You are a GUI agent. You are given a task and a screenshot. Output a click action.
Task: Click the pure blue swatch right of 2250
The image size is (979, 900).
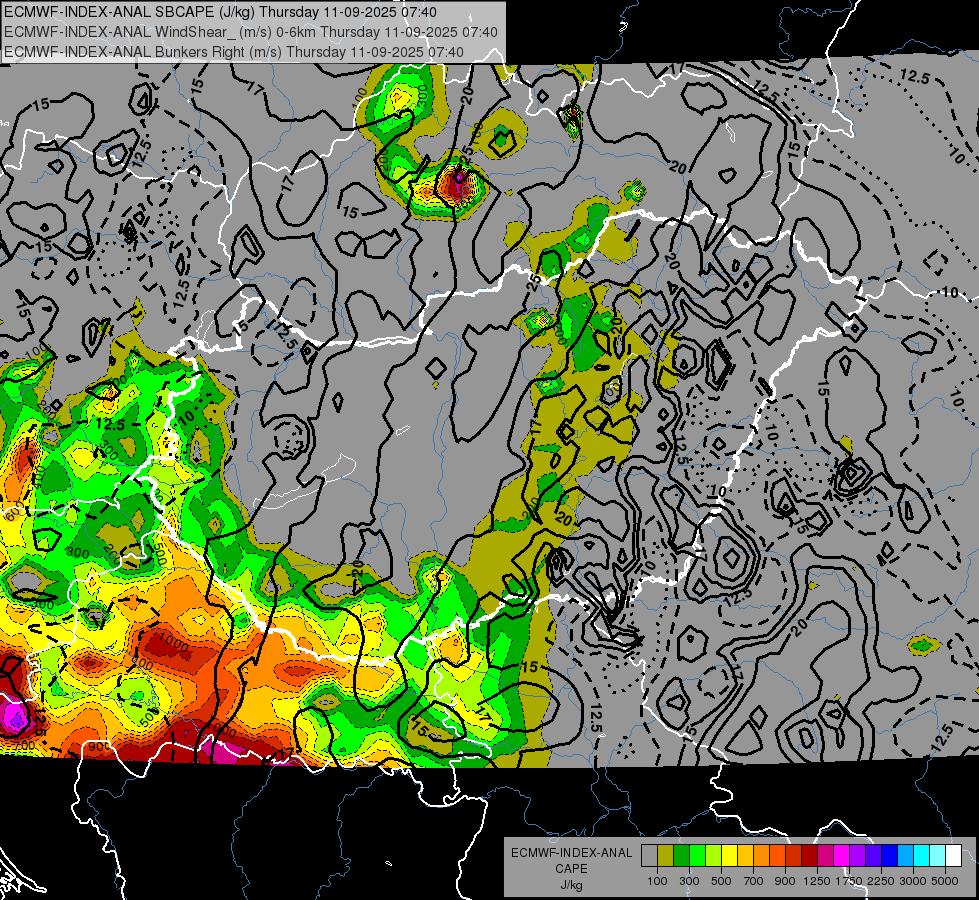click(x=890, y=856)
